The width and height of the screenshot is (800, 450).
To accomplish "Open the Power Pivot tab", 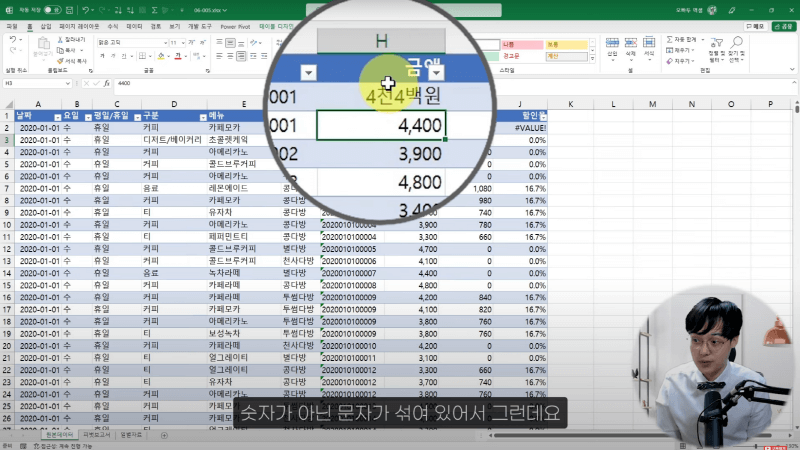I will [x=235, y=27].
